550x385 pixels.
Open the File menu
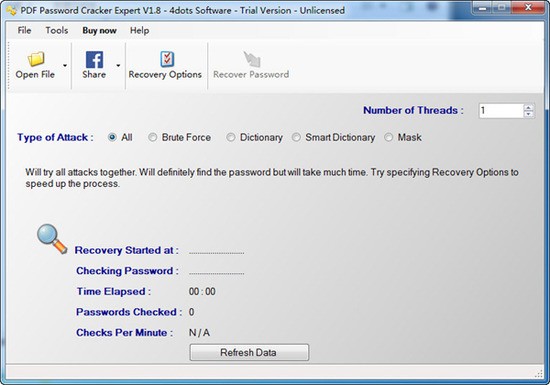pos(24,31)
